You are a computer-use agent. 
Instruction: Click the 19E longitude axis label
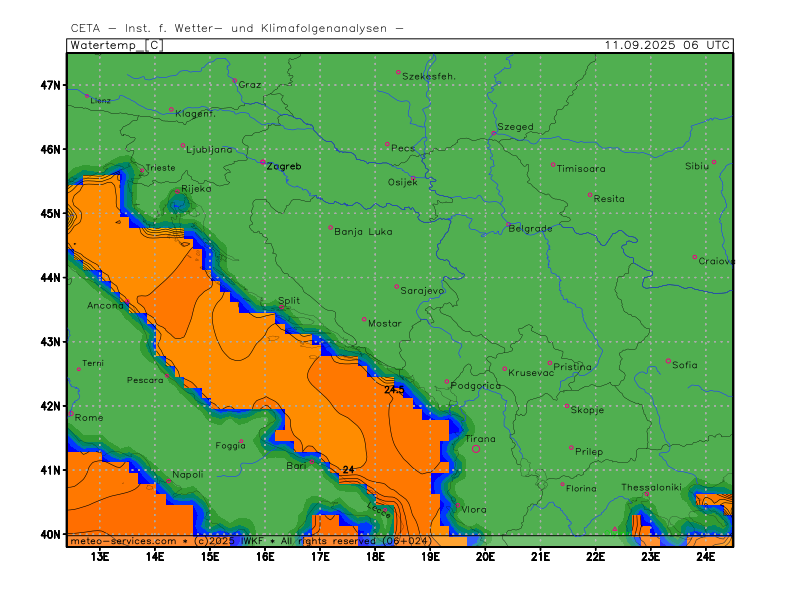pyautogui.click(x=430, y=556)
